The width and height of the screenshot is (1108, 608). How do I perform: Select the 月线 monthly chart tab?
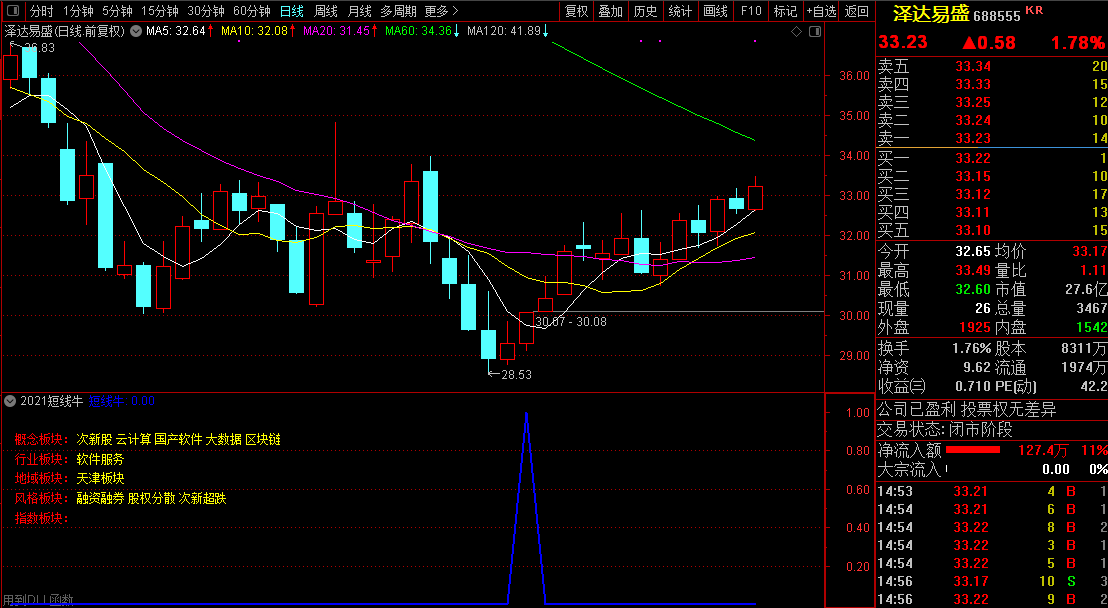[360, 11]
